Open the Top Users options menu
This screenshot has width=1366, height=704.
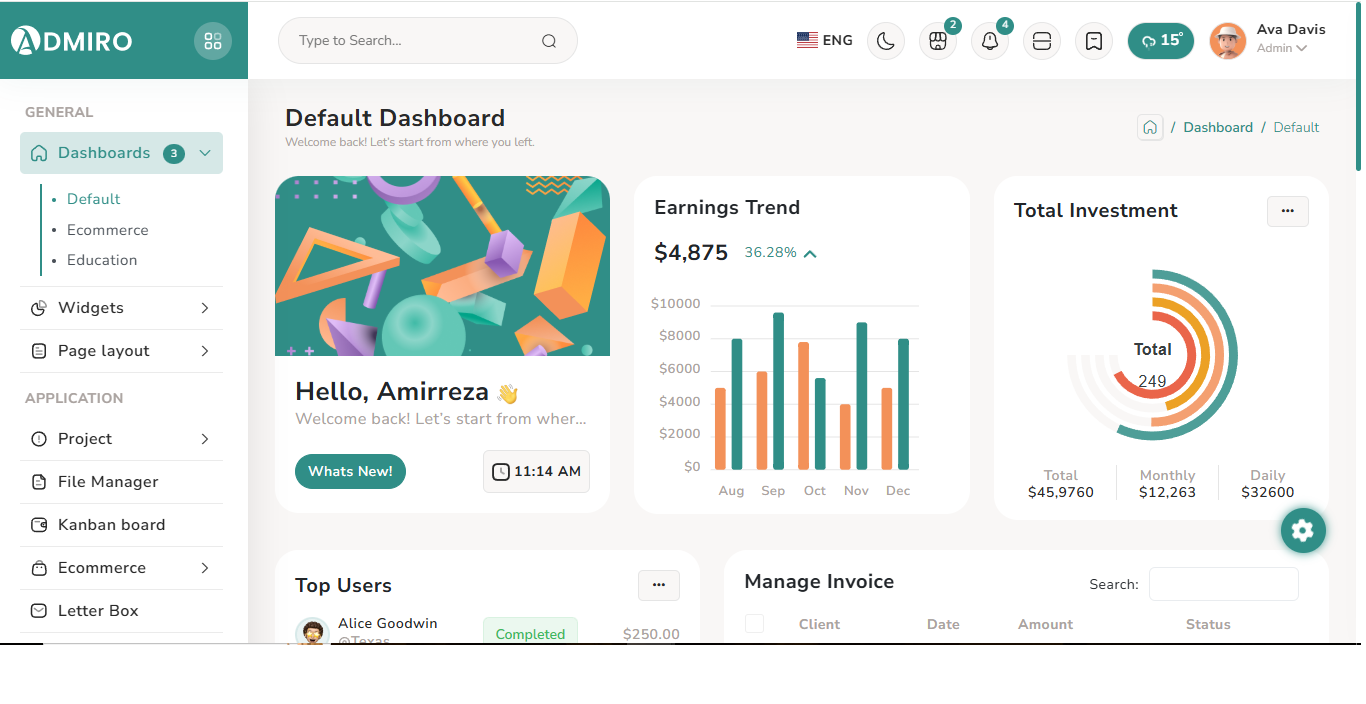659,585
